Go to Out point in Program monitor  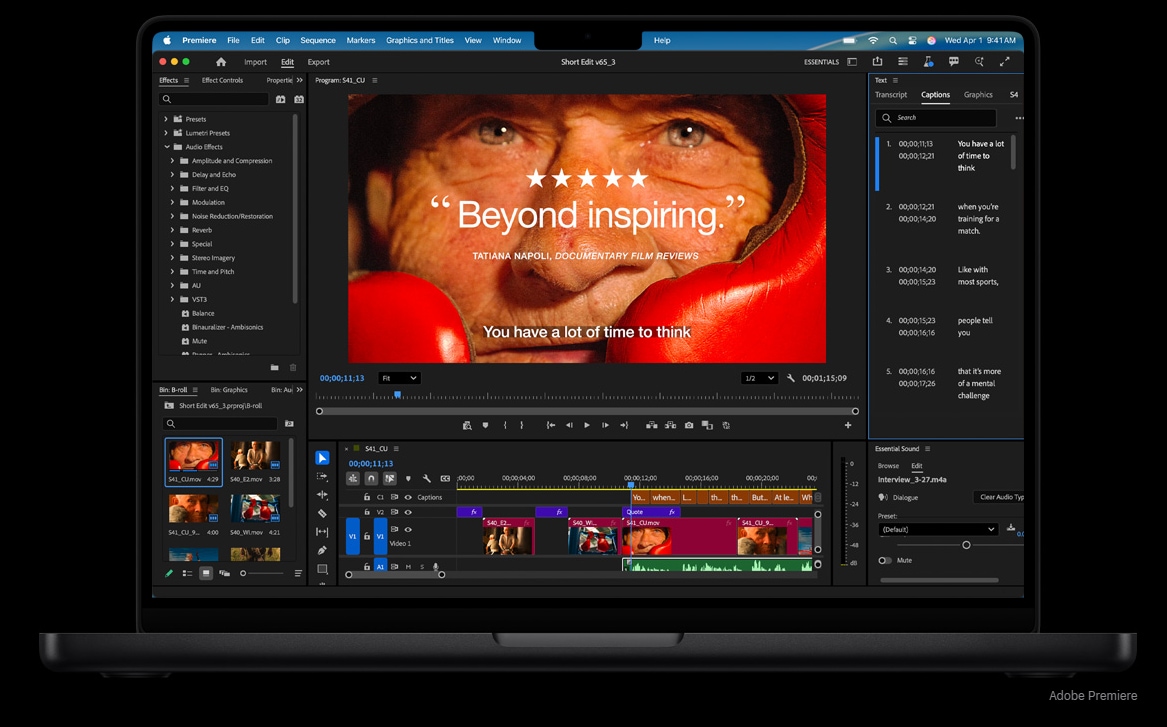click(x=624, y=425)
